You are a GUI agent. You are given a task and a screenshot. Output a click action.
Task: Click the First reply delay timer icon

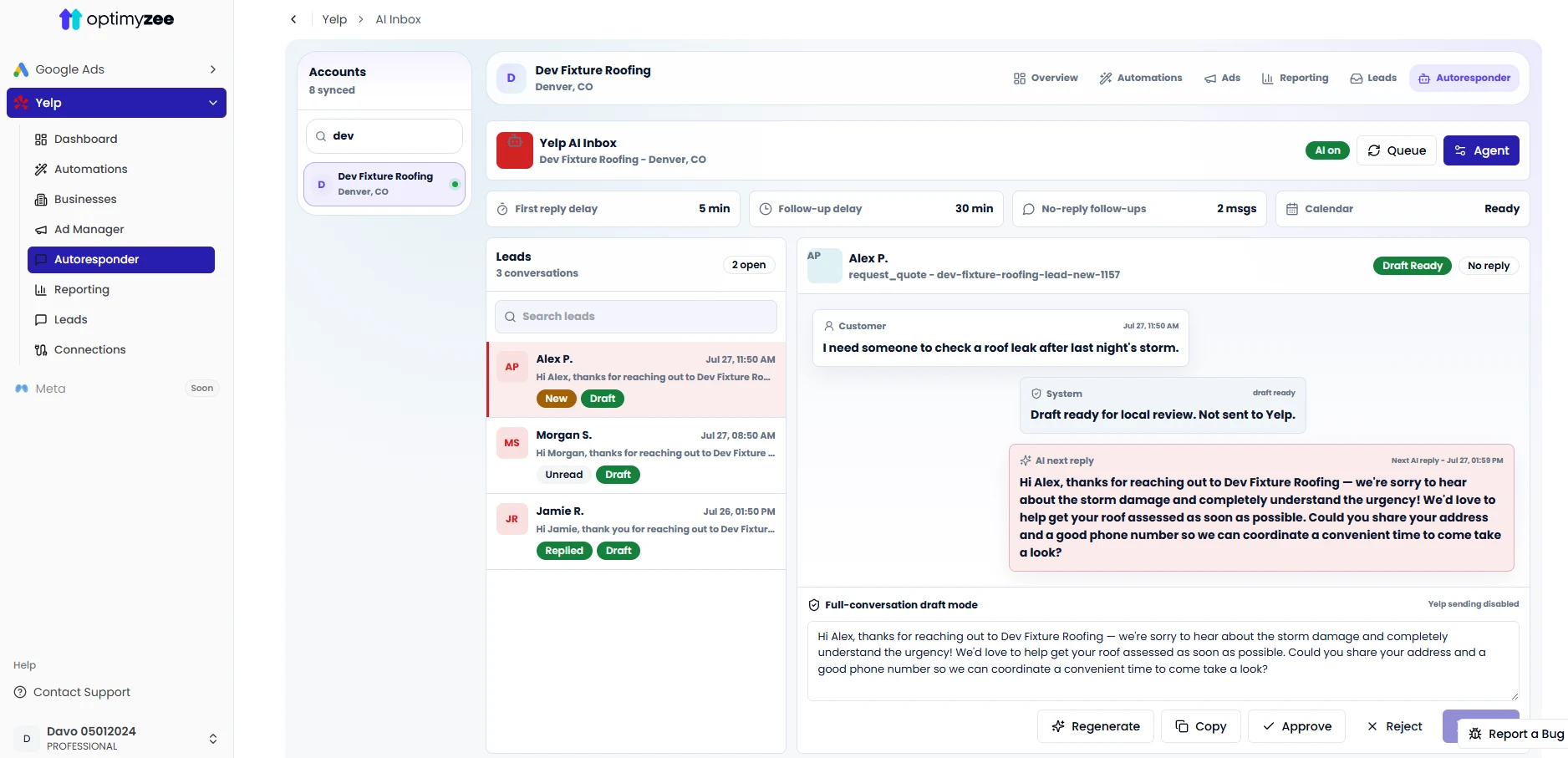pos(502,209)
